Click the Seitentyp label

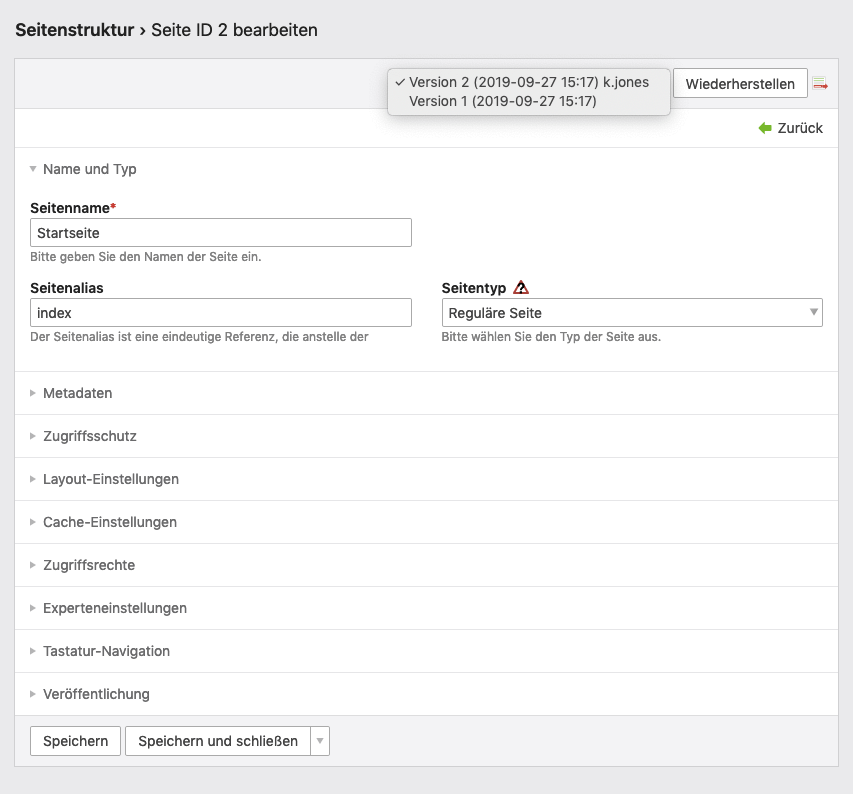click(473, 288)
